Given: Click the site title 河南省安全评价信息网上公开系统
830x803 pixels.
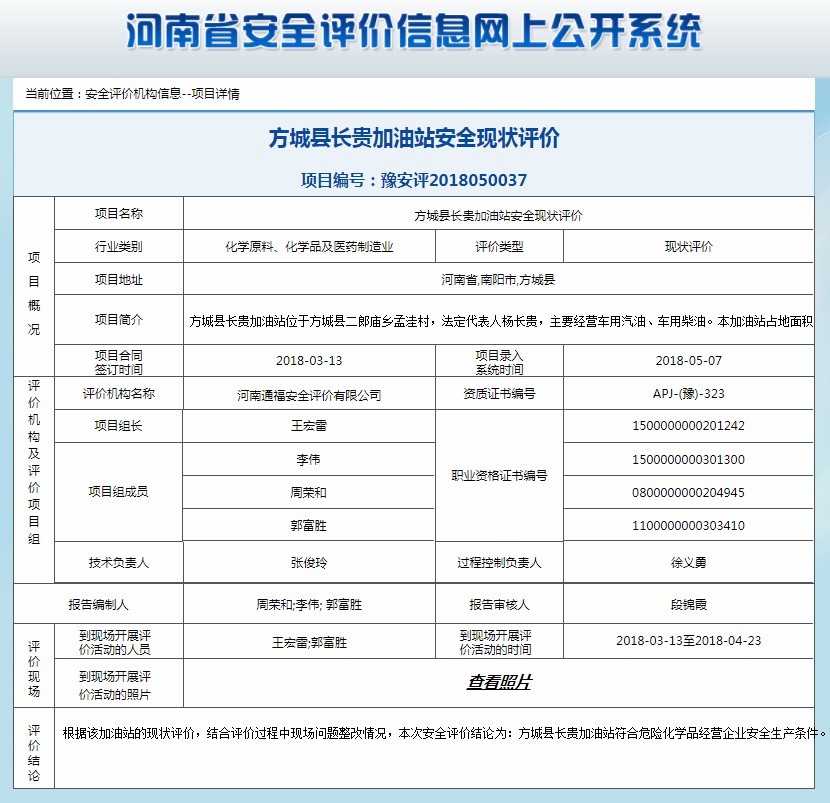Looking at the screenshot, I should click(x=414, y=31).
